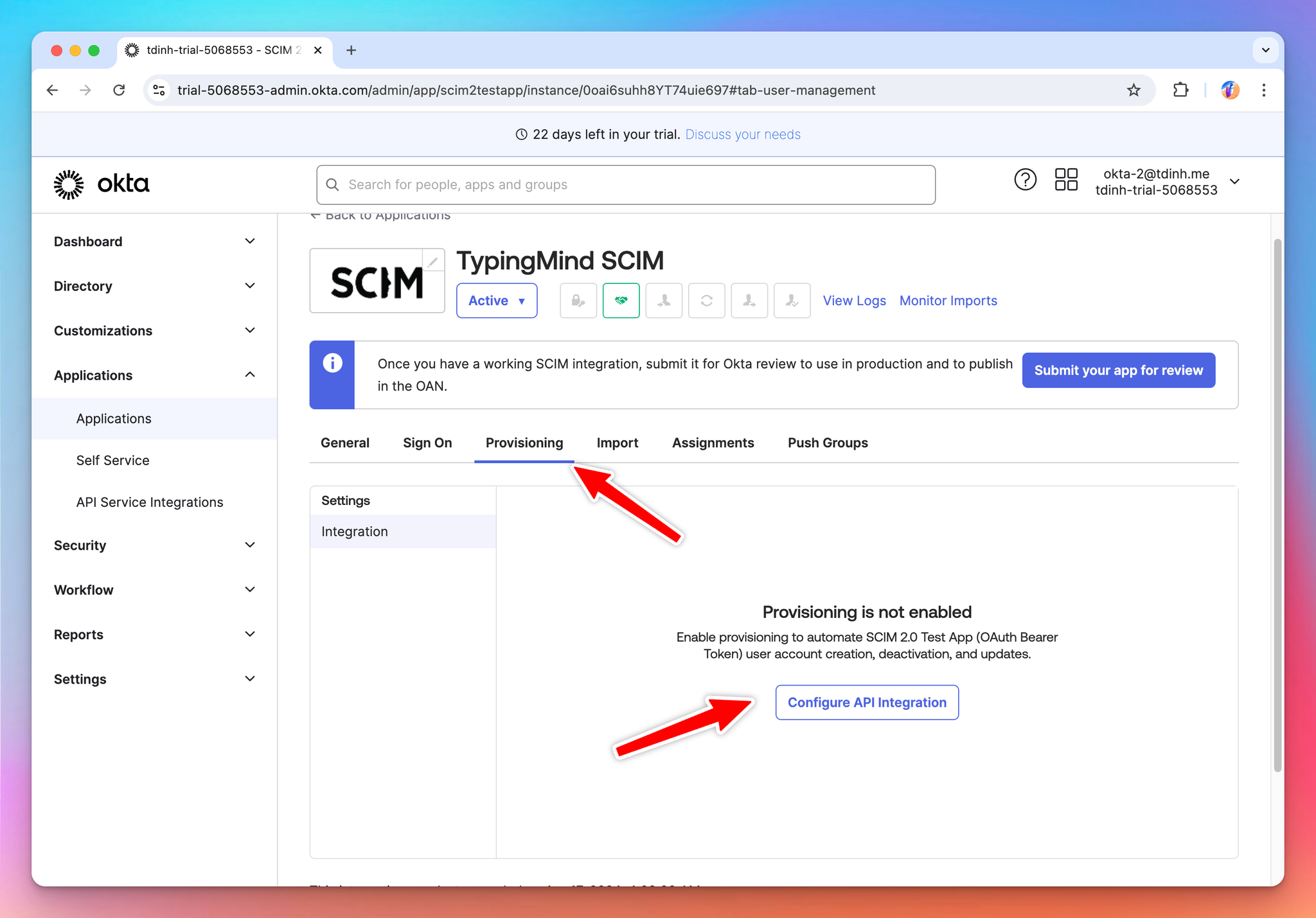Click the Back to Applications link
This screenshot has height=918, width=1316.
[x=380, y=216]
